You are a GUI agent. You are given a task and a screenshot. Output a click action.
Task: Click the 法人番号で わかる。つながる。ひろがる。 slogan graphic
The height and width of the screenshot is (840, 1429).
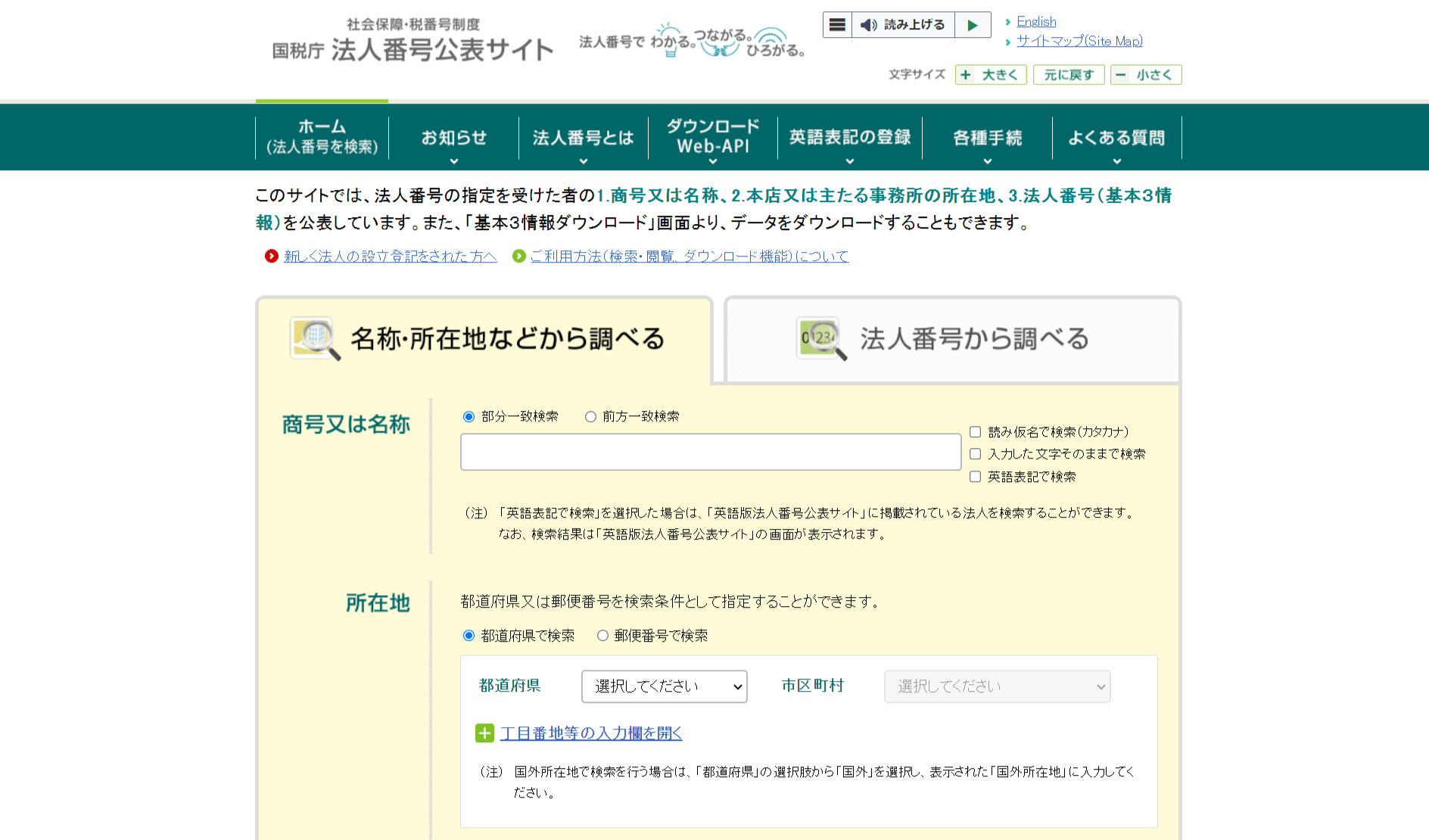tap(692, 41)
